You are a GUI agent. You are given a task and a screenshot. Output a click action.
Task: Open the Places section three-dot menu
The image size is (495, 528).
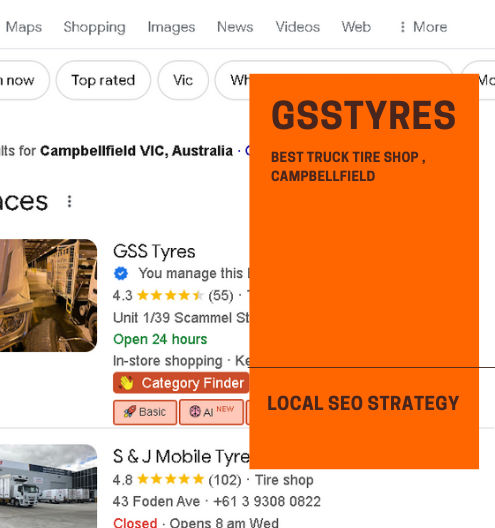click(x=69, y=201)
